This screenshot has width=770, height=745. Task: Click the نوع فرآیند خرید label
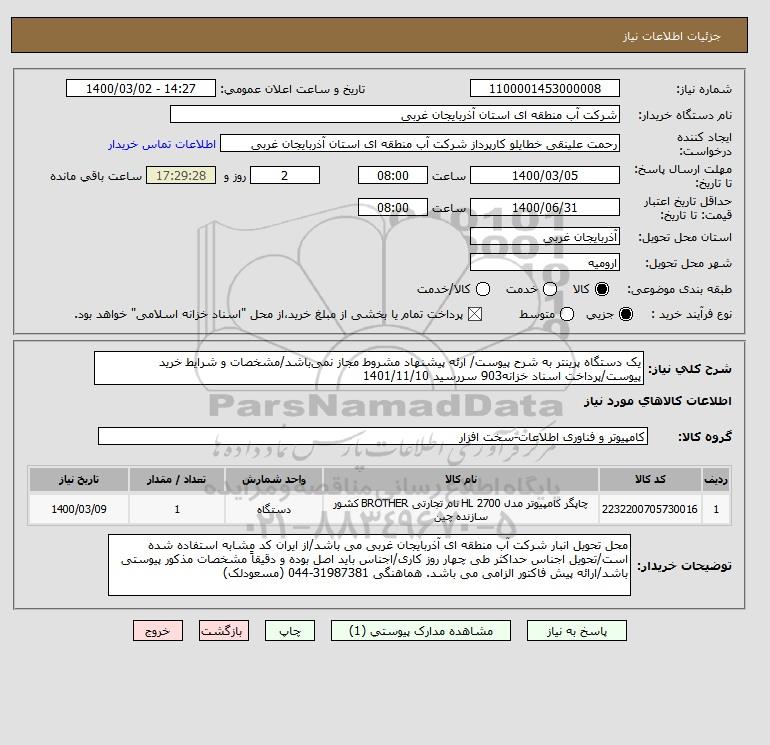(x=691, y=314)
